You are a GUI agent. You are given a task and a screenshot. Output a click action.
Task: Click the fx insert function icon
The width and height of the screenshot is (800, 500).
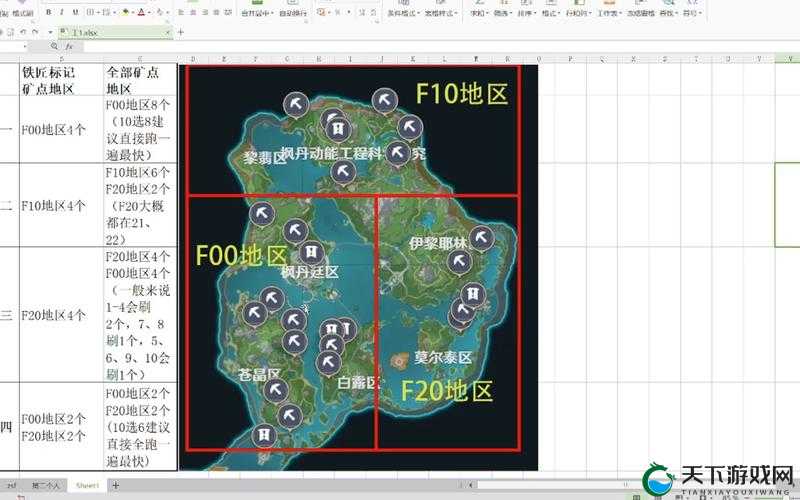pos(69,46)
